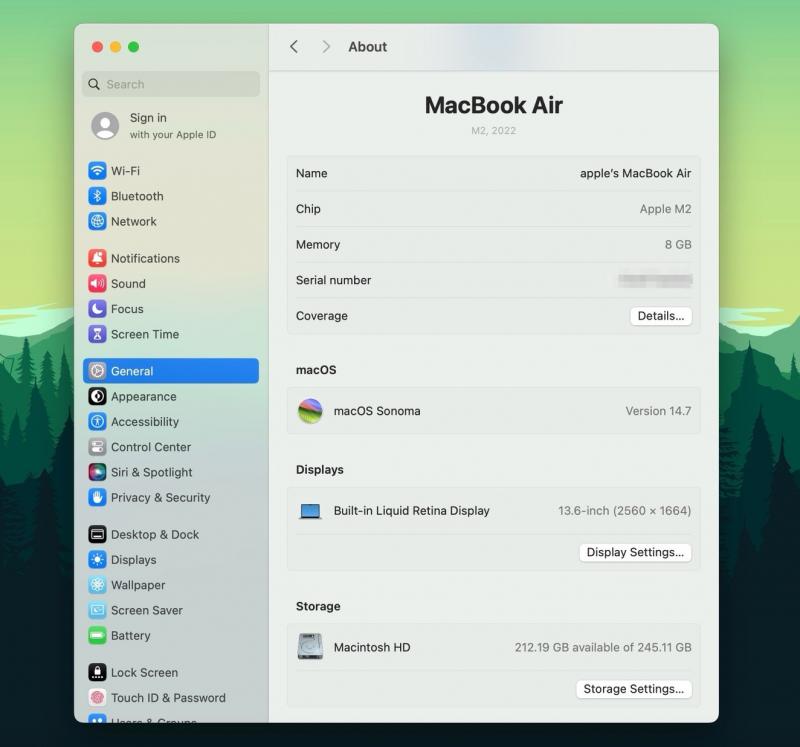This screenshot has height=747, width=800.
Task: Select Network in the sidebar
Action: [171, 221]
